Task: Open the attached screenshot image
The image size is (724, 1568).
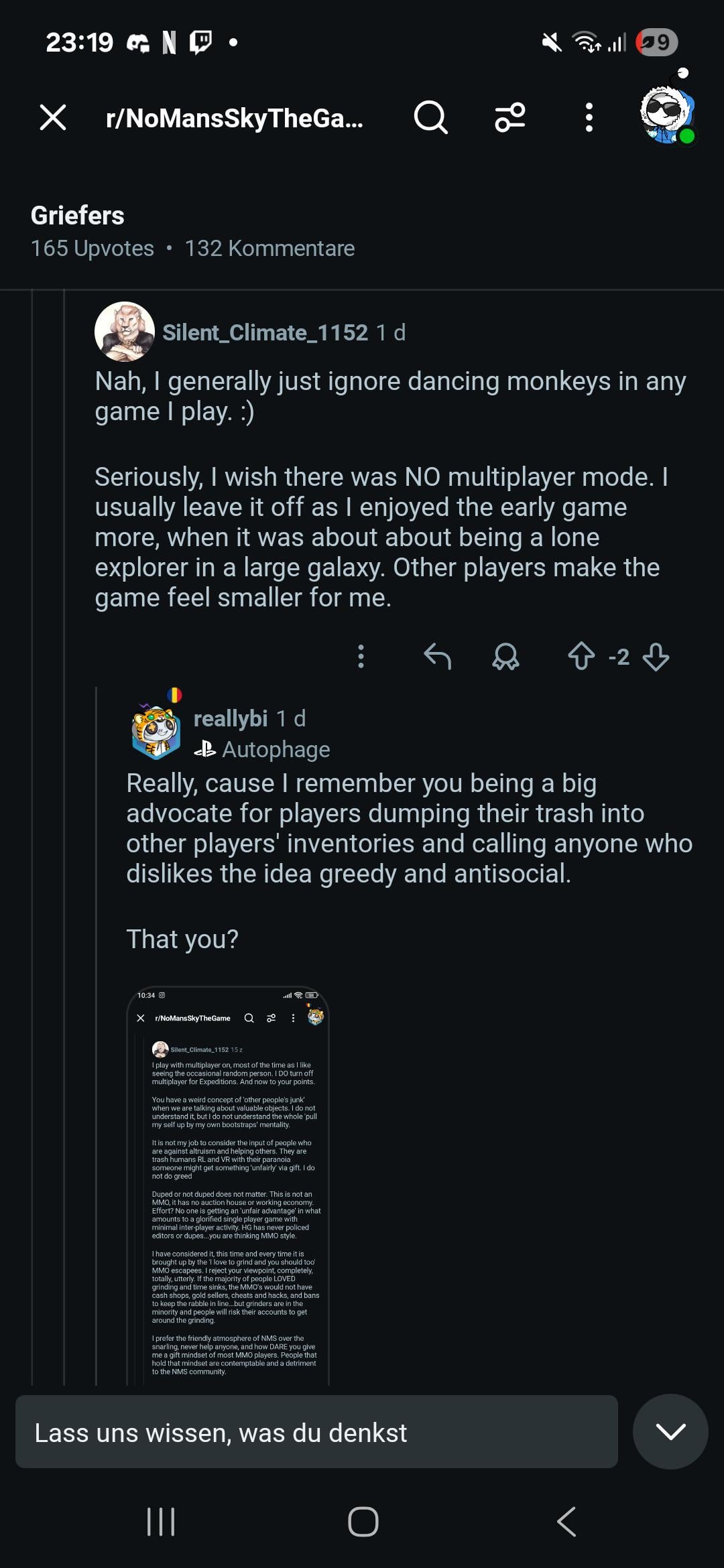Action: click(228, 1186)
